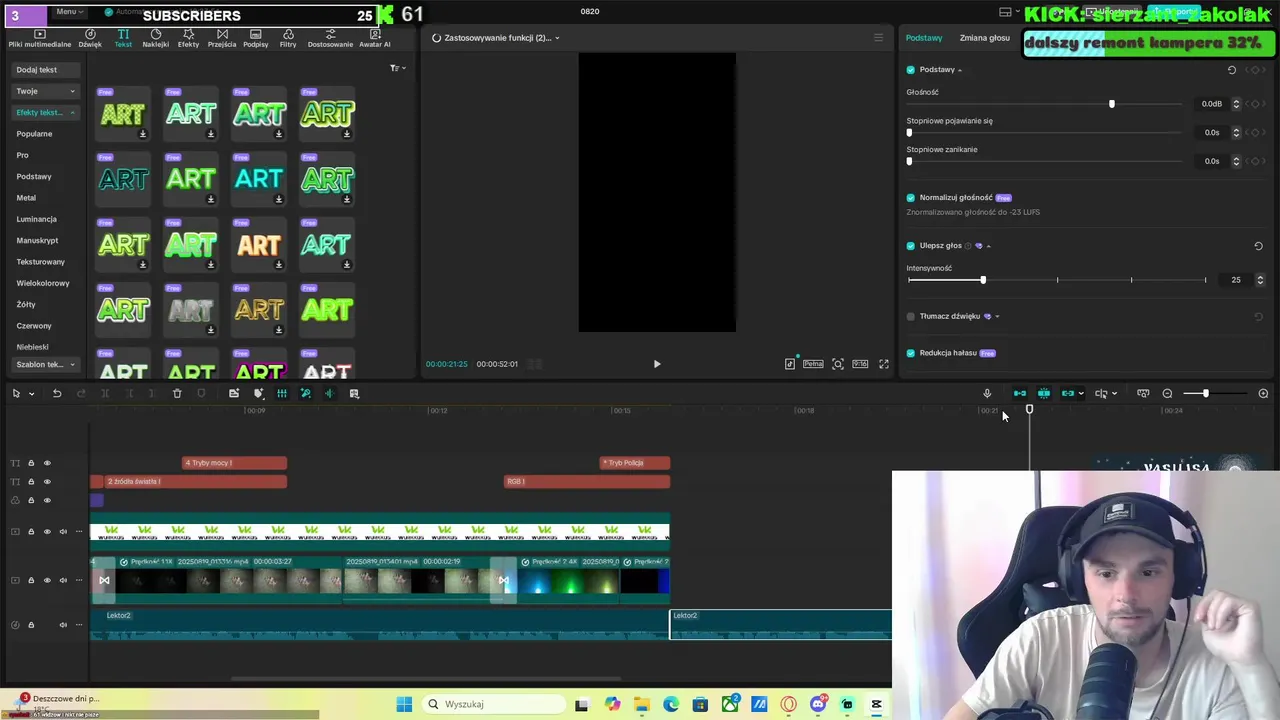Click the Efekty tab icon
The image size is (1280, 720).
coord(188,34)
